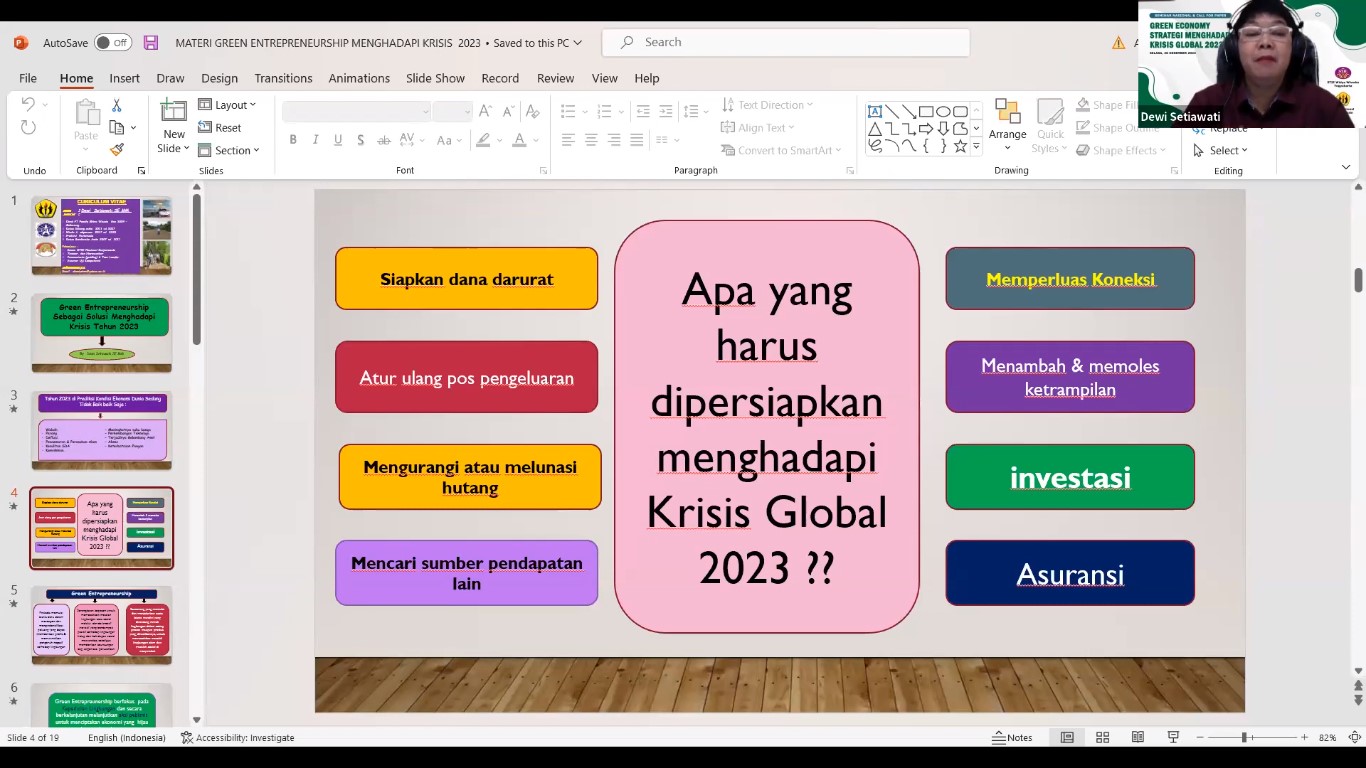Click the Reset slide button
Image resolution: width=1366 pixels, height=768 pixels.
220,128
